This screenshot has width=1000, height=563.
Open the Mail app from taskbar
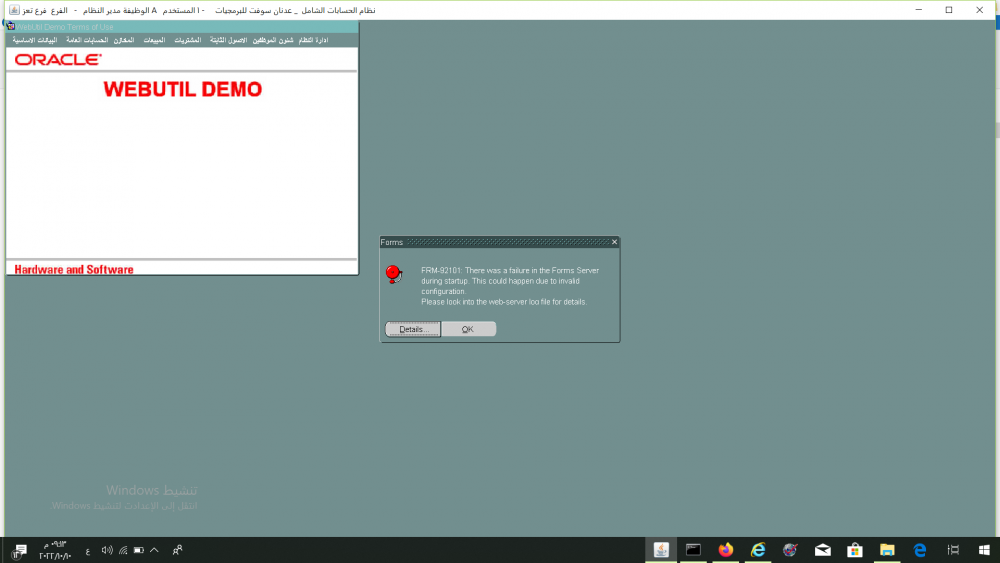tap(822, 550)
